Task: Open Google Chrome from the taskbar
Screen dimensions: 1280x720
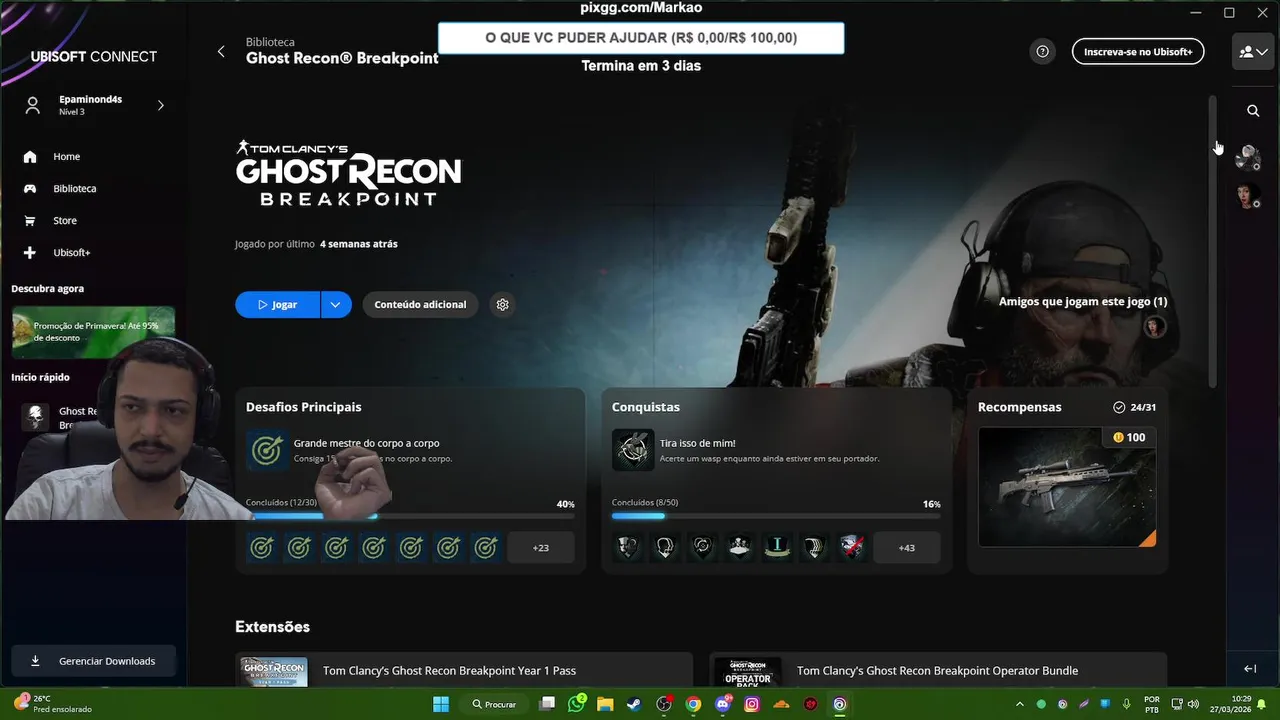Action: click(x=693, y=704)
